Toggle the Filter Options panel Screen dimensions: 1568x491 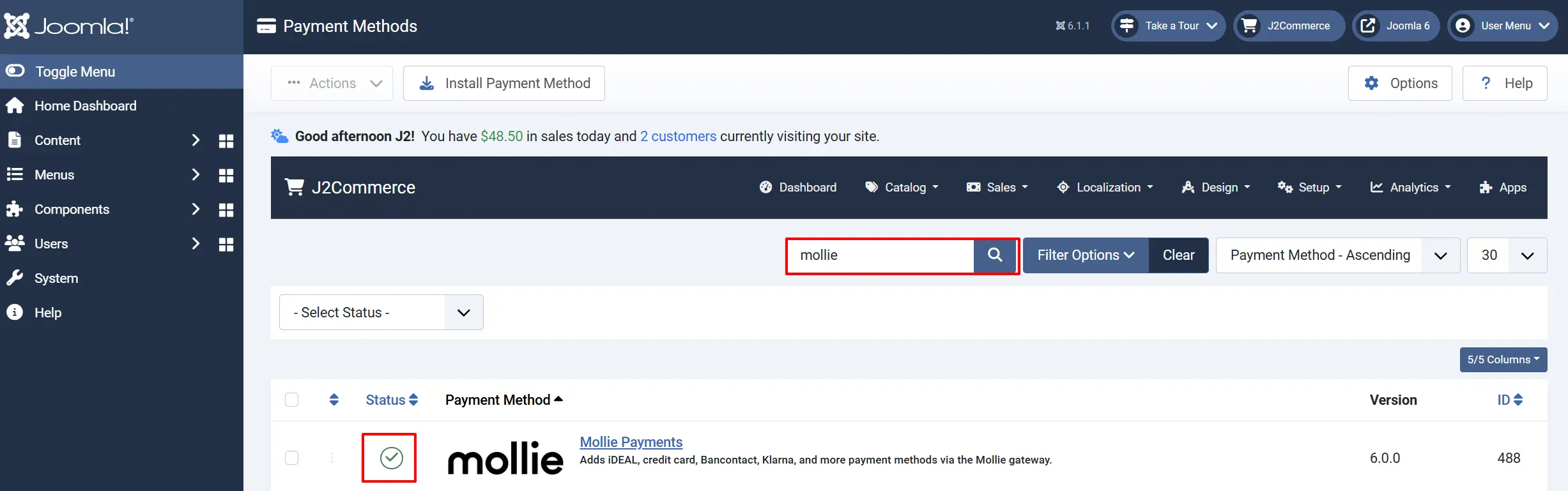coord(1086,255)
